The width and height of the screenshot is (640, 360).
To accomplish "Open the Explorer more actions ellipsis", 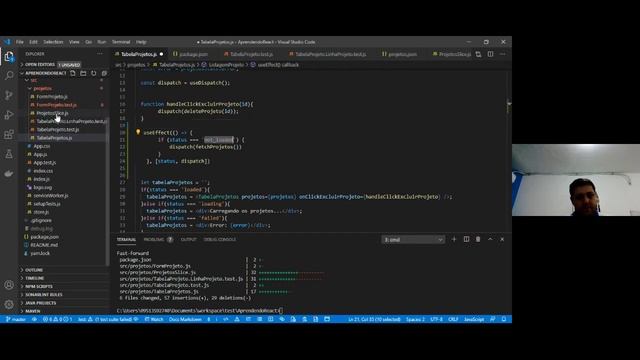I will point(100,54).
